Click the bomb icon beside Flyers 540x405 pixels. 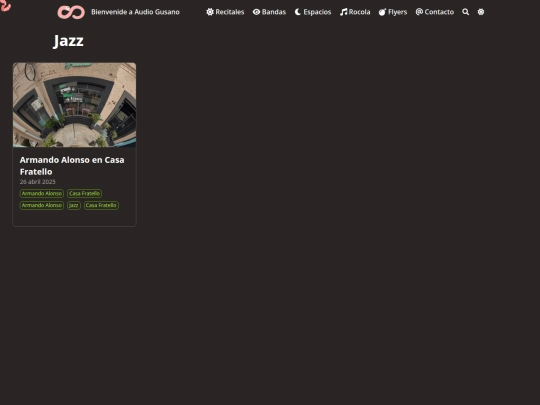pos(382,12)
